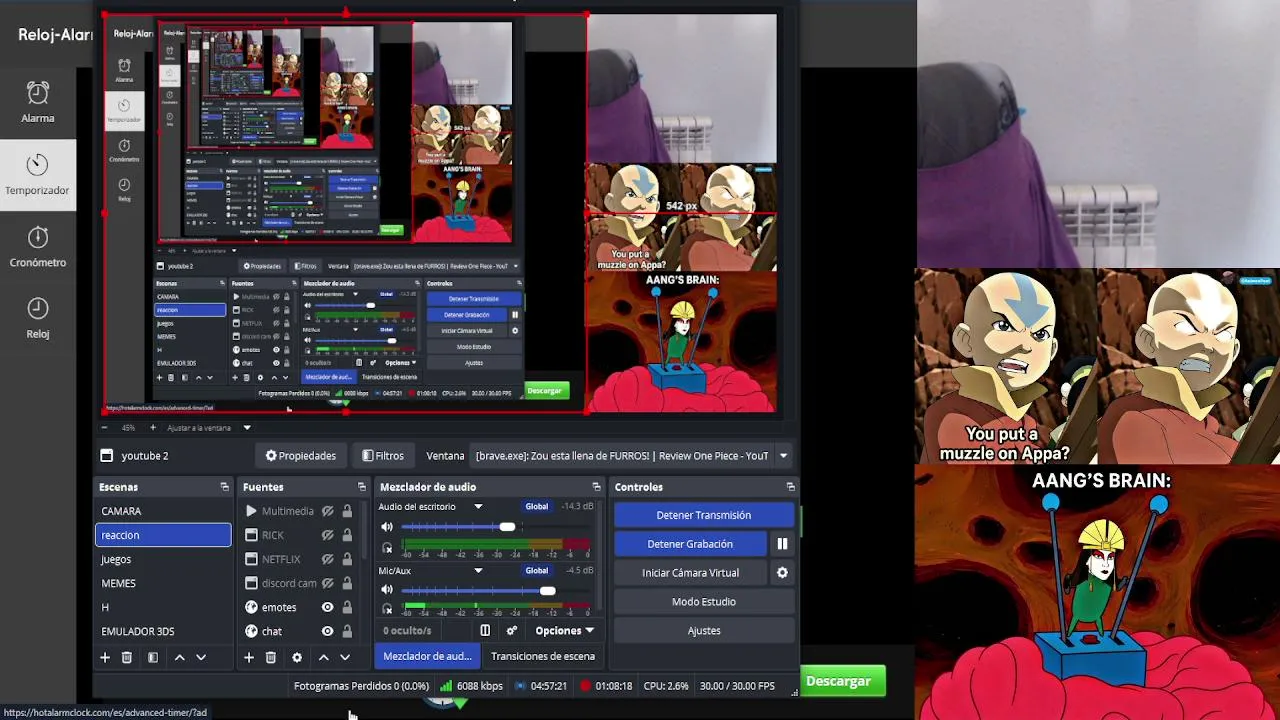Switch audio mixer layout icon

485,631
